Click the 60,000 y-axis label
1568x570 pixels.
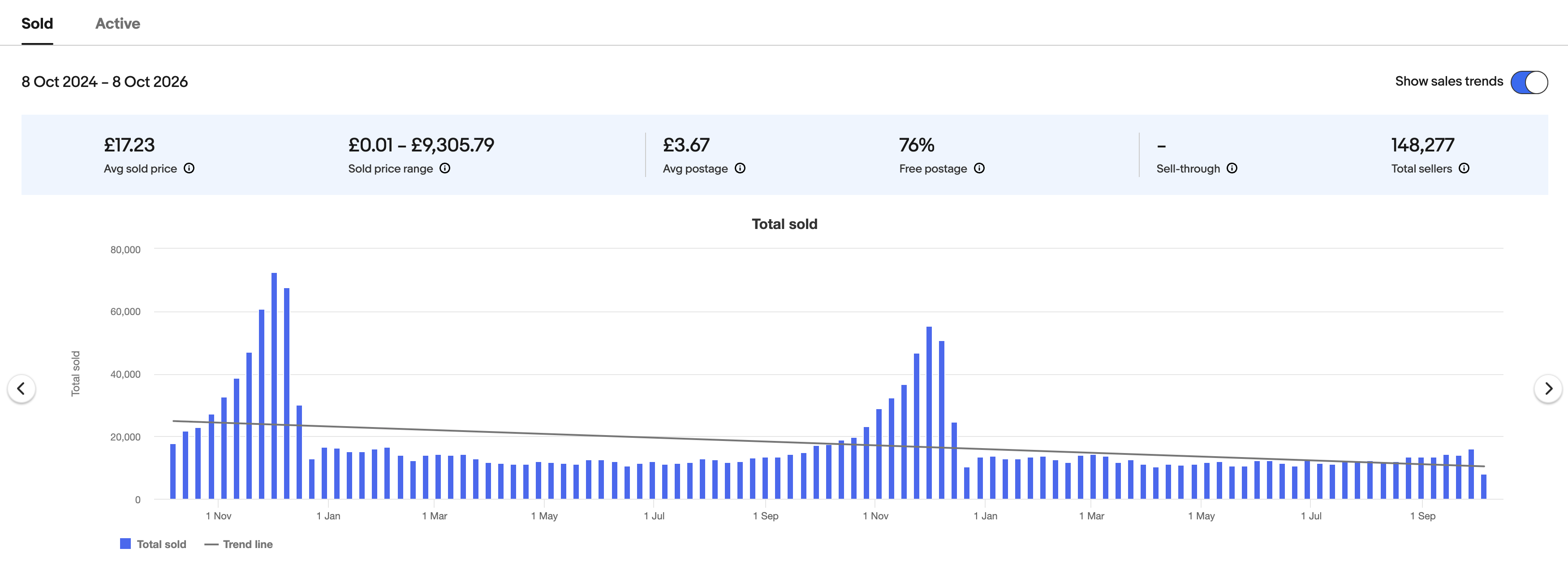(x=125, y=312)
